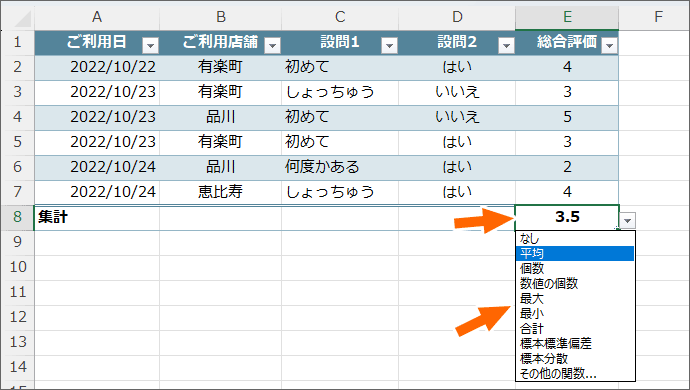
Task: Choose 標本分散 from the function list
Action: coord(575,358)
